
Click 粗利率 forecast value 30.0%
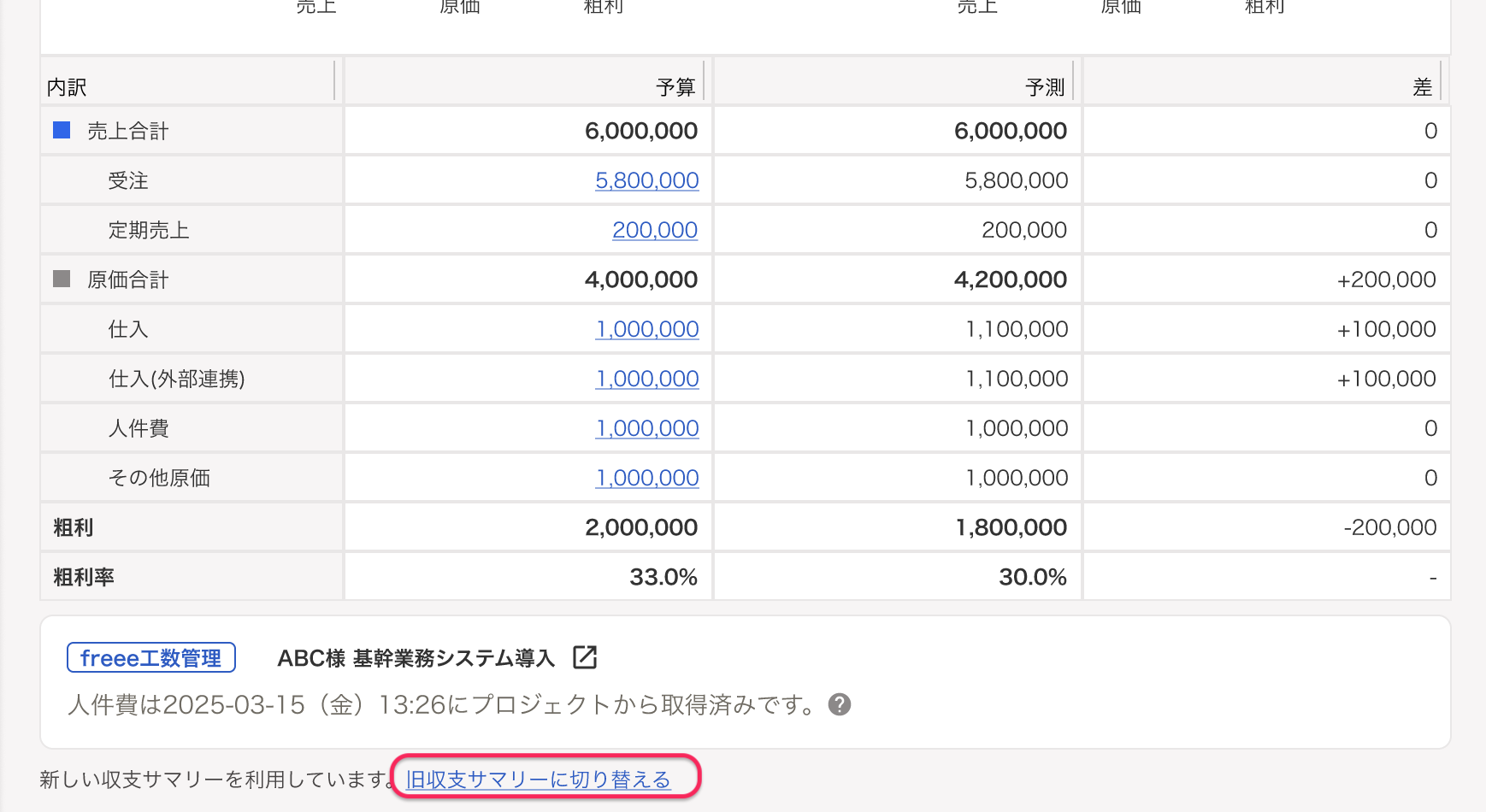point(1033,577)
